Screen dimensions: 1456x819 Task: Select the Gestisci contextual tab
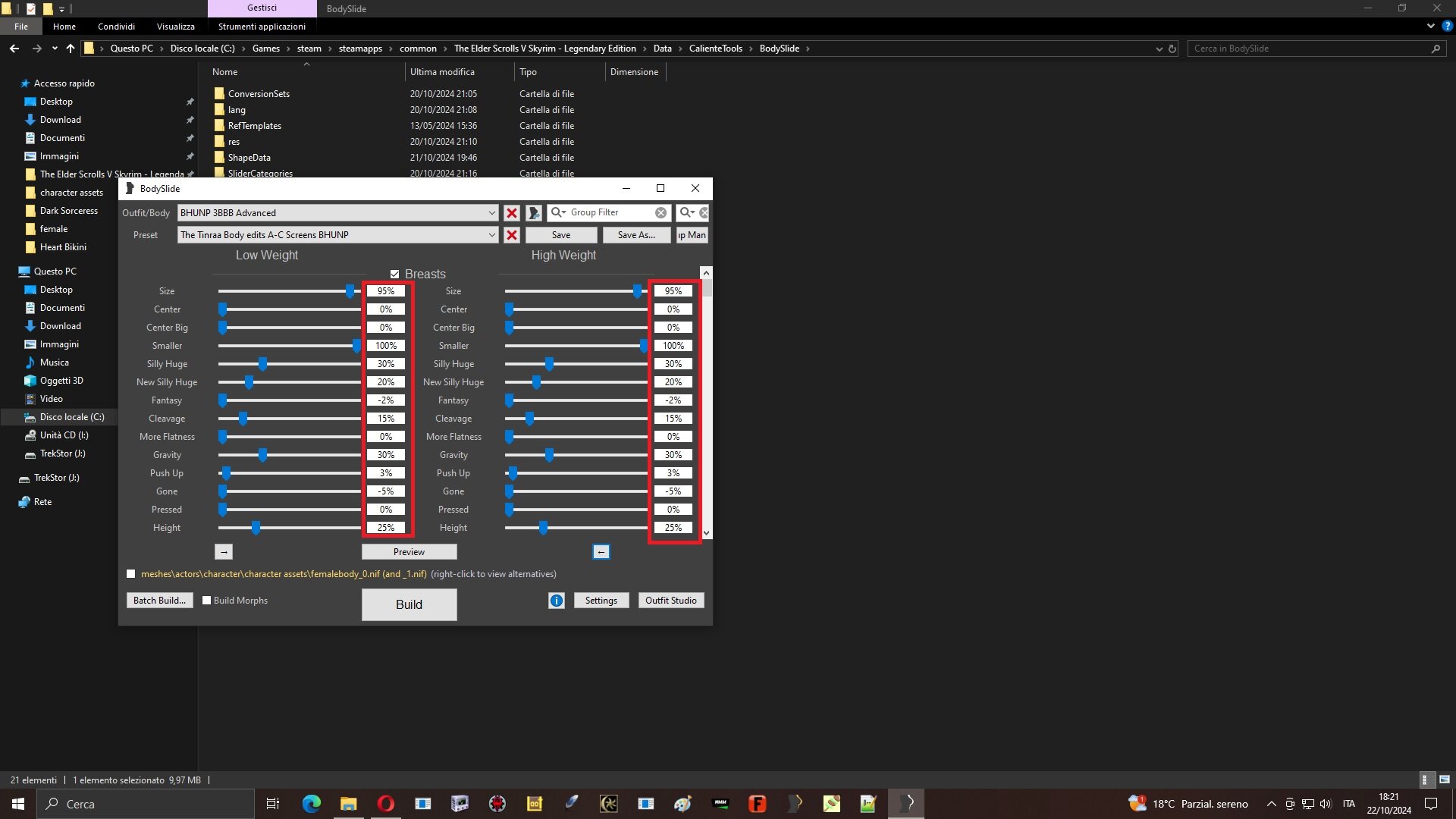[262, 8]
